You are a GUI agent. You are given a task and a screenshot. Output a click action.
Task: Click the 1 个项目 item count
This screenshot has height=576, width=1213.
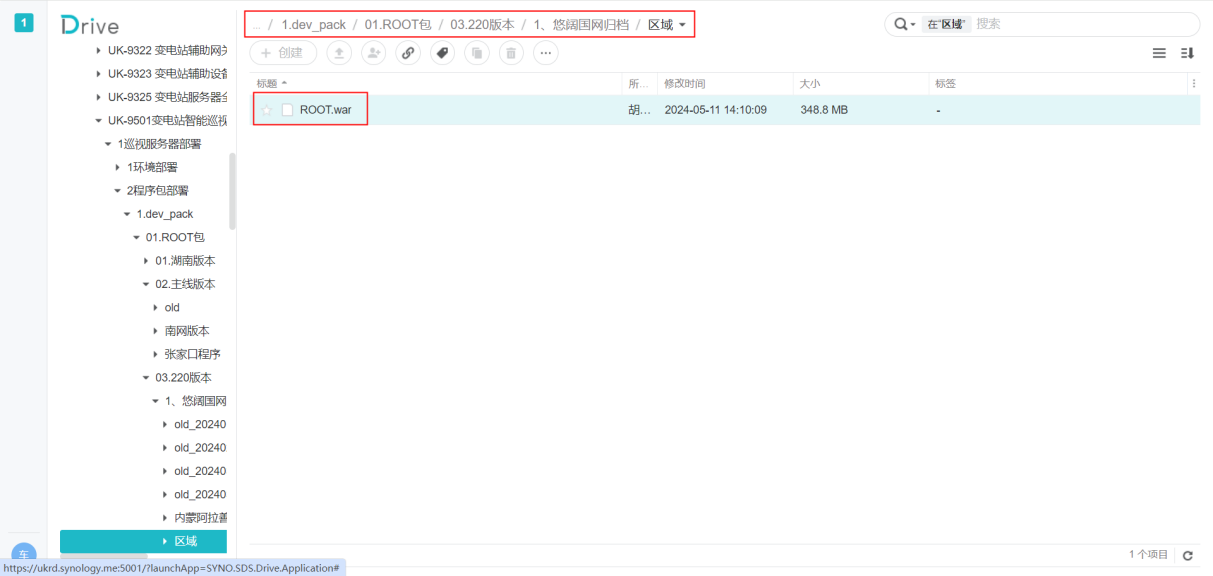click(x=1149, y=555)
